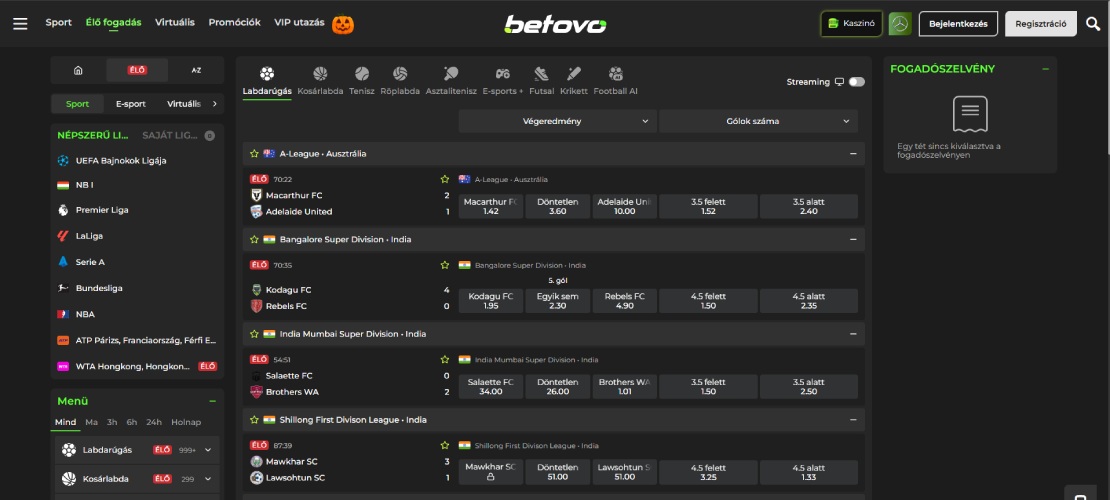Favorite the Shillong First Divison League header star
The image size is (1110, 500).
coord(254,420)
